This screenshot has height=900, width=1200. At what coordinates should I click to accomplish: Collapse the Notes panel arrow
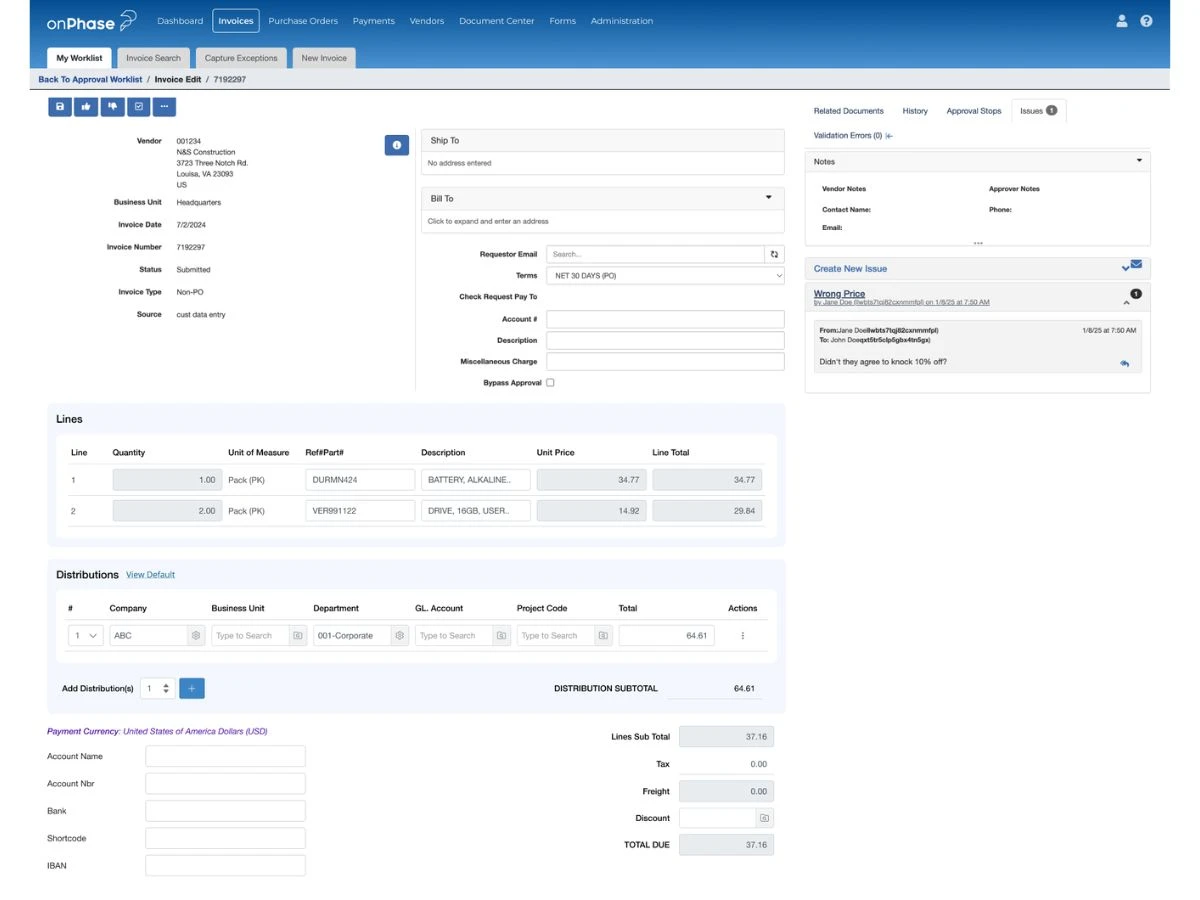1139,161
